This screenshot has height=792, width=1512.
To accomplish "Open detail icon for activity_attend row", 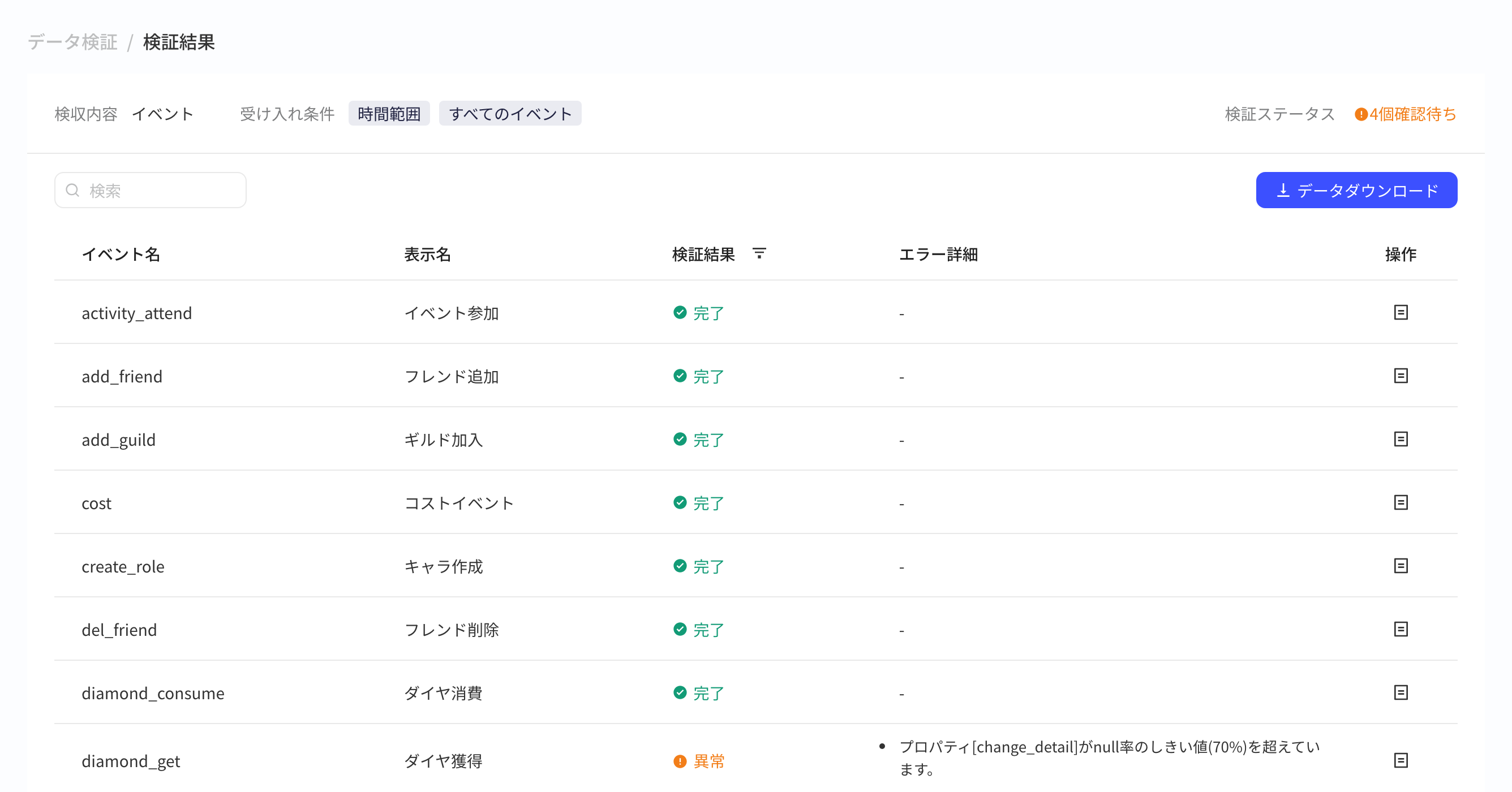I will pyautogui.click(x=1401, y=312).
